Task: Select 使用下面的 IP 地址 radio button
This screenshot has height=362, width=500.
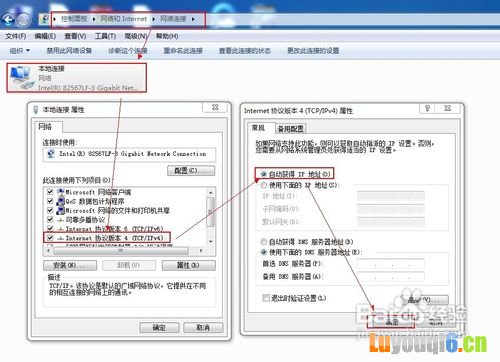Action: point(264,185)
